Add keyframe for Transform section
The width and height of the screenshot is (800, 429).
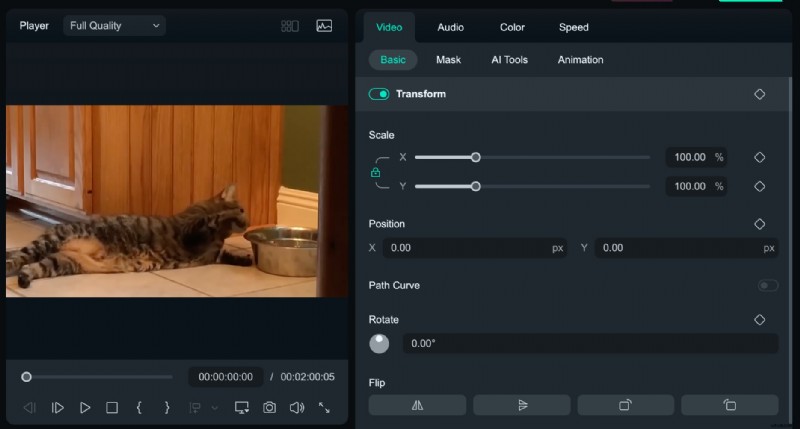click(759, 94)
